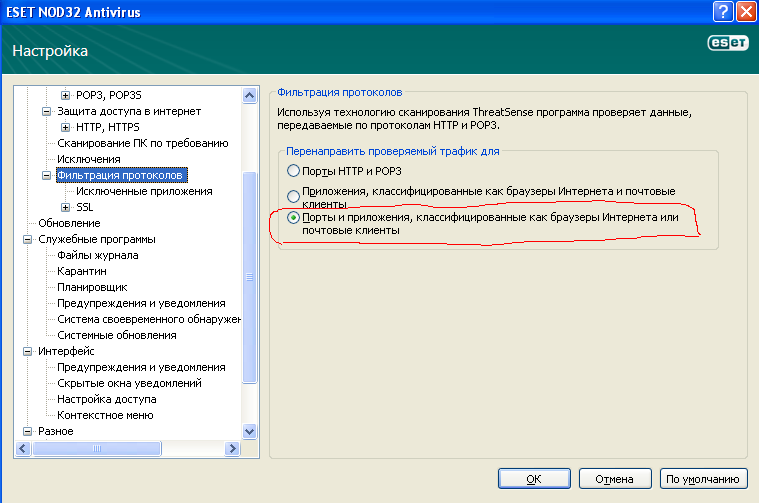The image size is (759, 503).
Task: Open the 'Обновление' settings
Action: click(x=69, y=223)
